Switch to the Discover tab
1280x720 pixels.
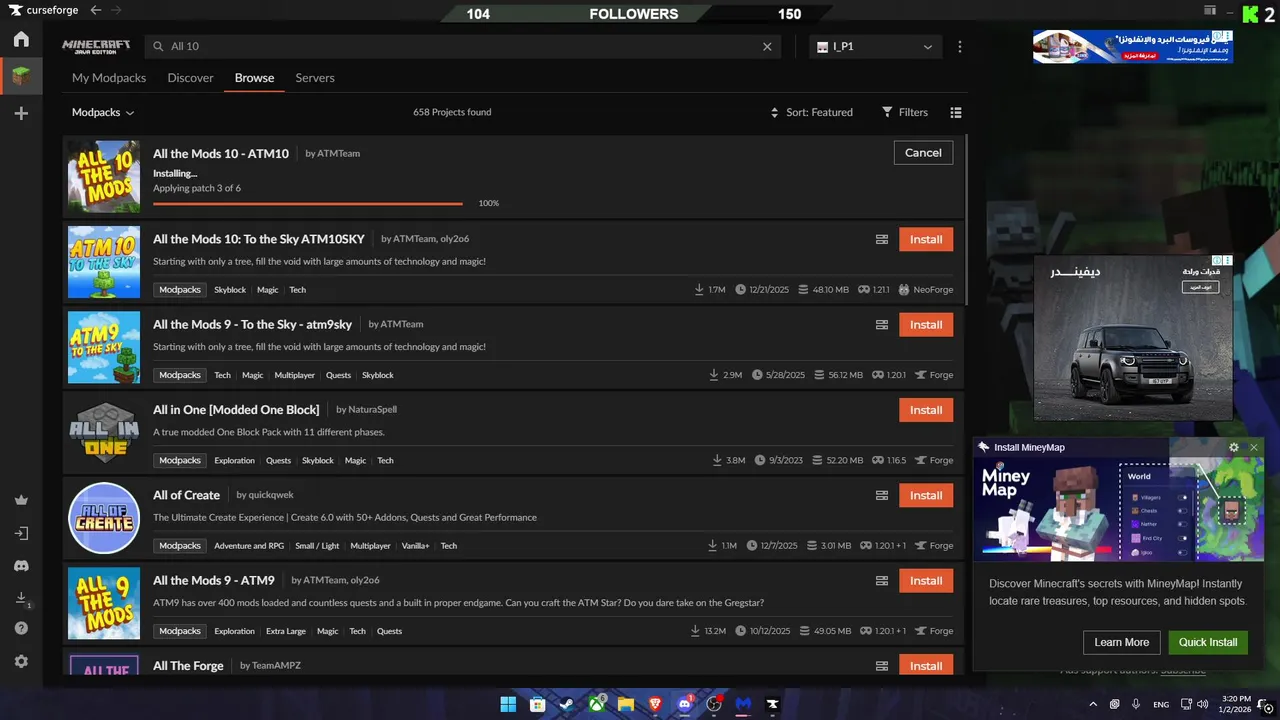[x=190, y=78]
